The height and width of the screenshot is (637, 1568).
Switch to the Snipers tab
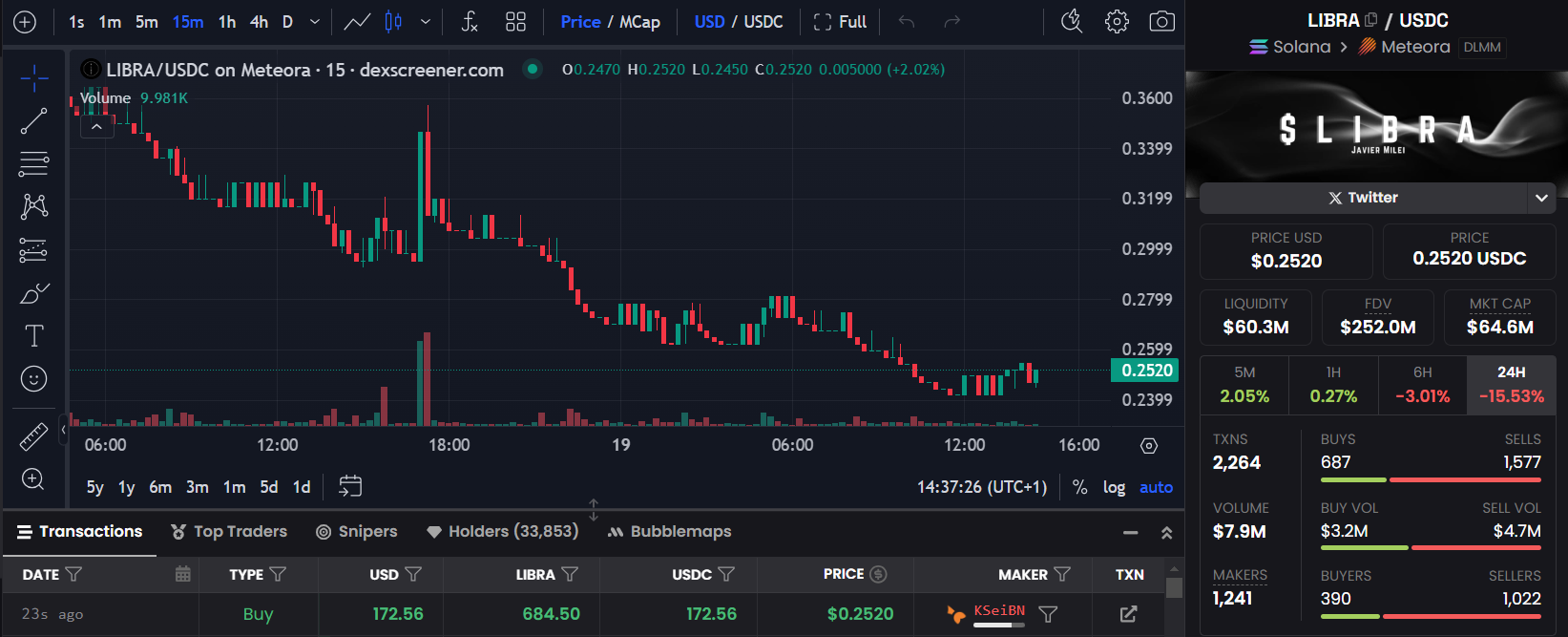pos(356,532)
